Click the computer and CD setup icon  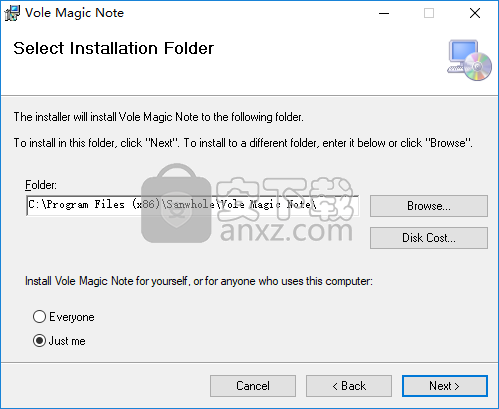(469, 60)
